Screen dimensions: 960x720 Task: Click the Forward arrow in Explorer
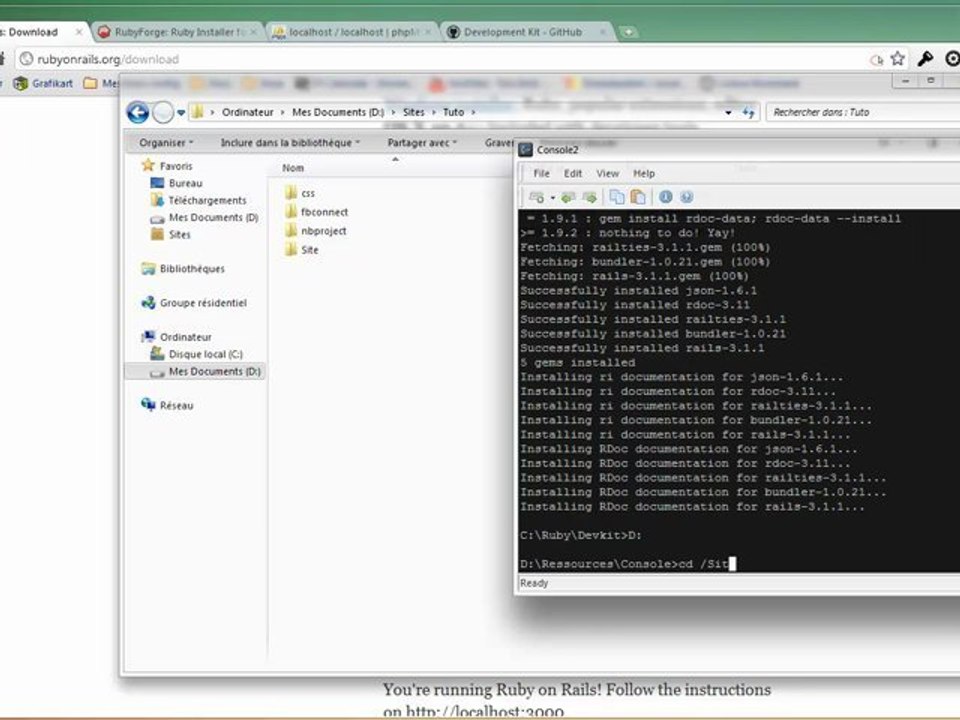[163, 113]
